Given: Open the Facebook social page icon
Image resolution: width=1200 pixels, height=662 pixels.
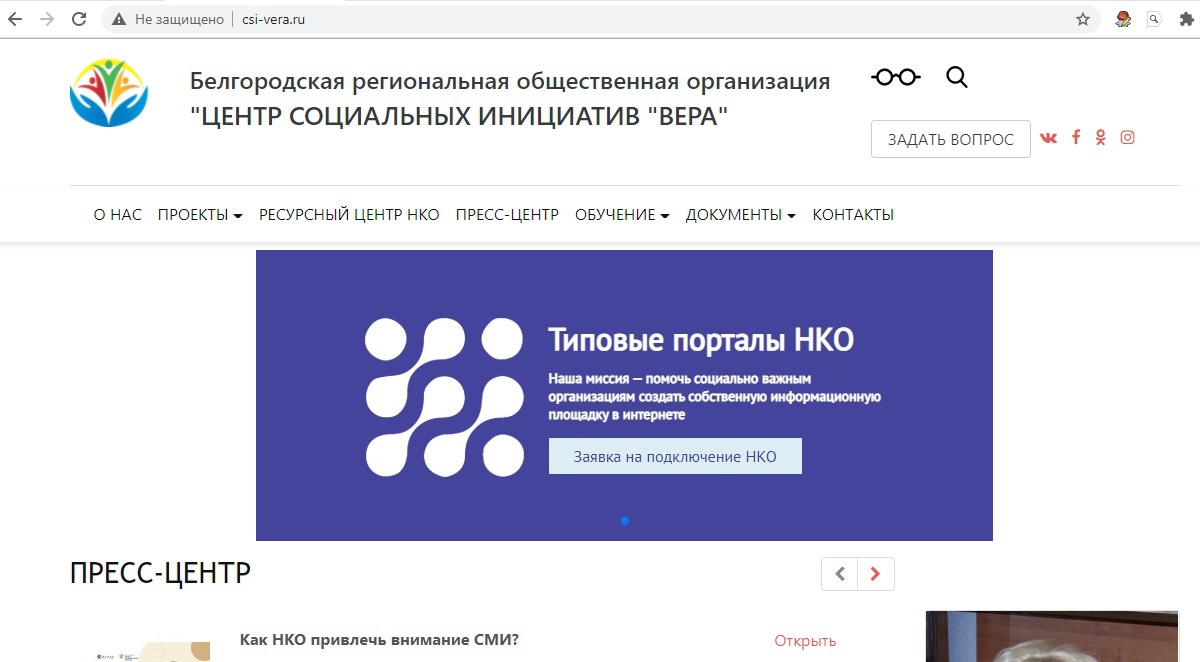Looking at the screenshot, I should [1076, 137].
